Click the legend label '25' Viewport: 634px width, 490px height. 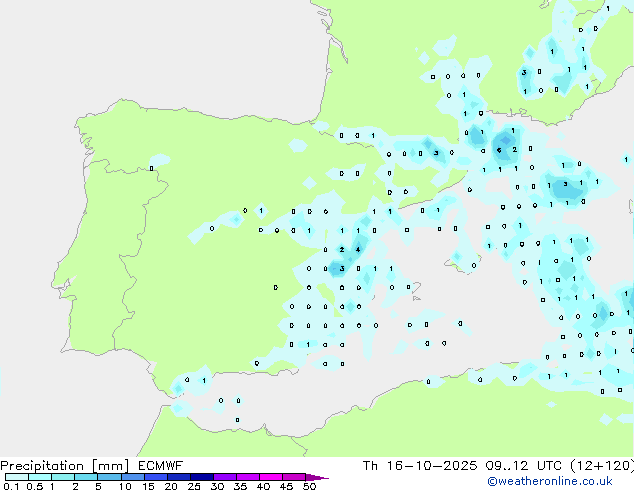194,486
